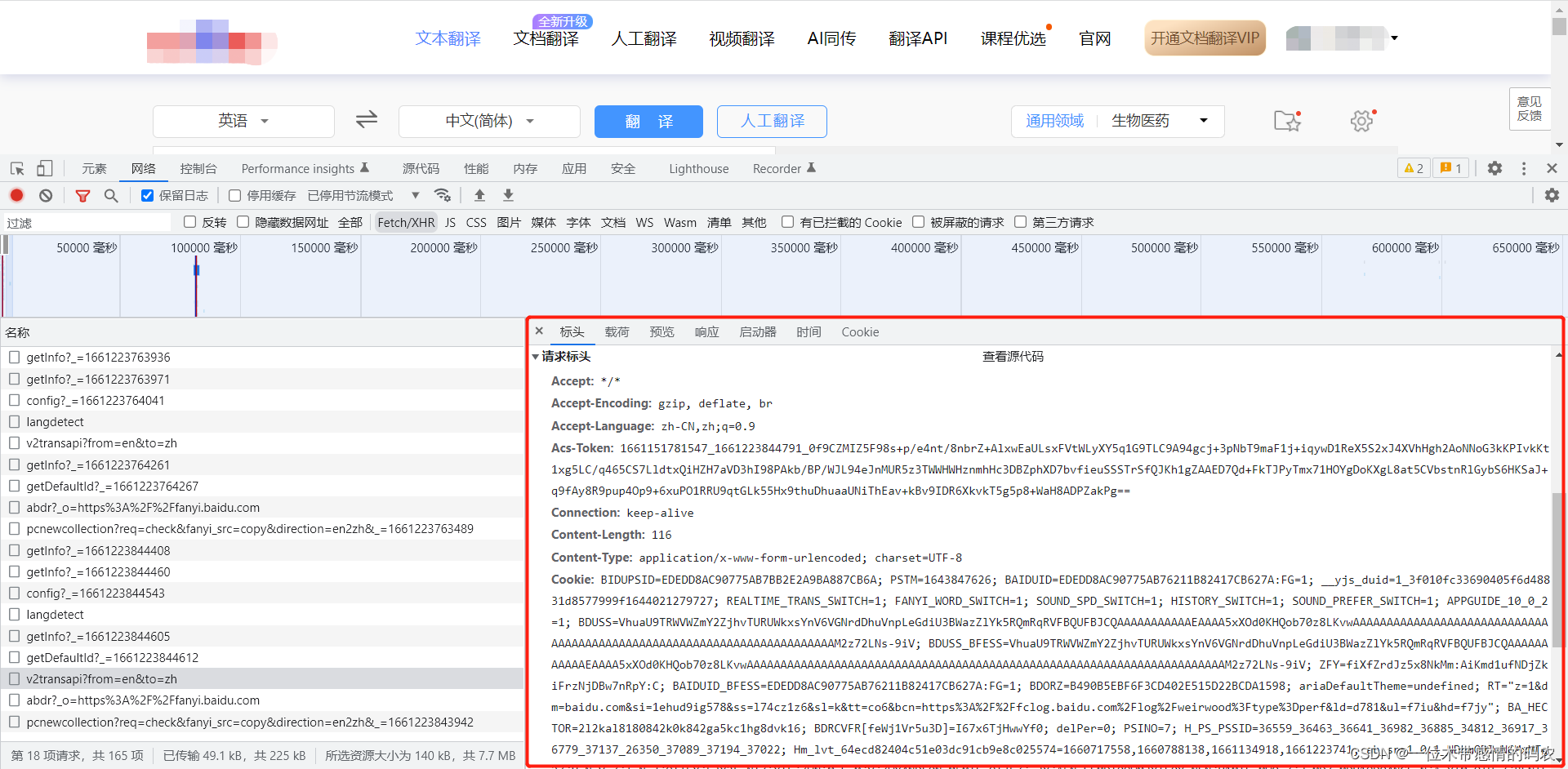Click the blue 翻译 button
Image resolution: width=1568 pixels, height=769 pixels.
click(x=648, y=121)
